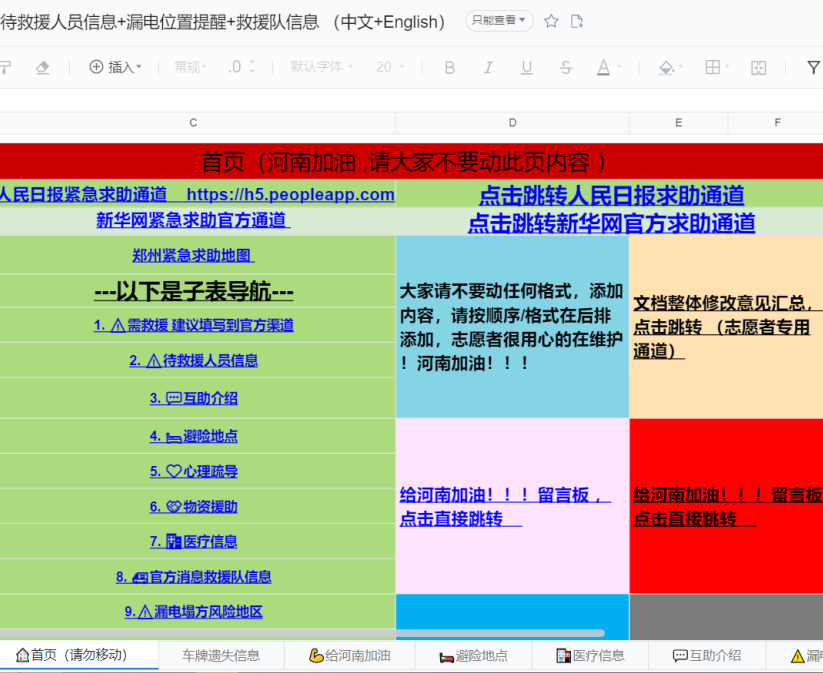Select the eraser clear-format tool

pyautogui.click(x=42, y=67)
